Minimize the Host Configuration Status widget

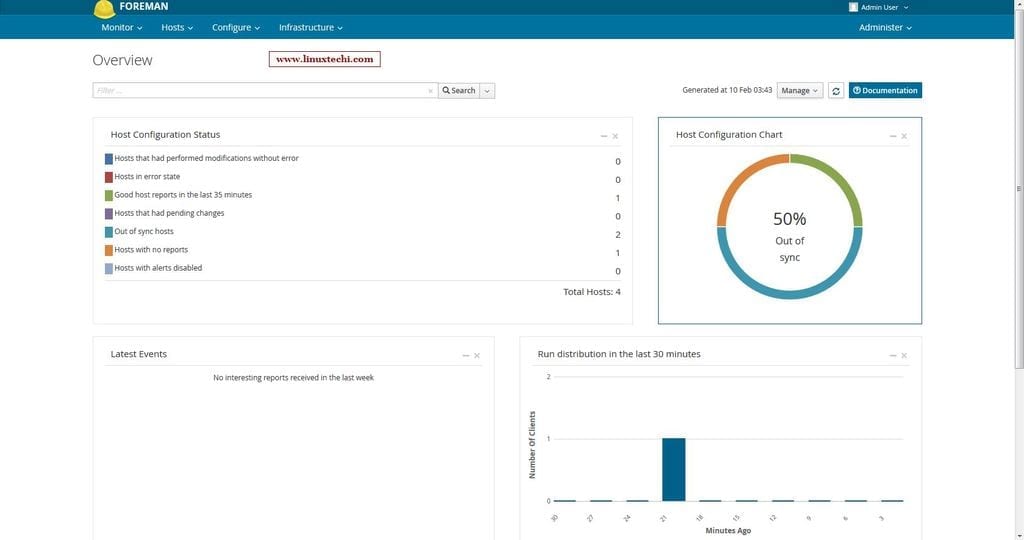603,136
